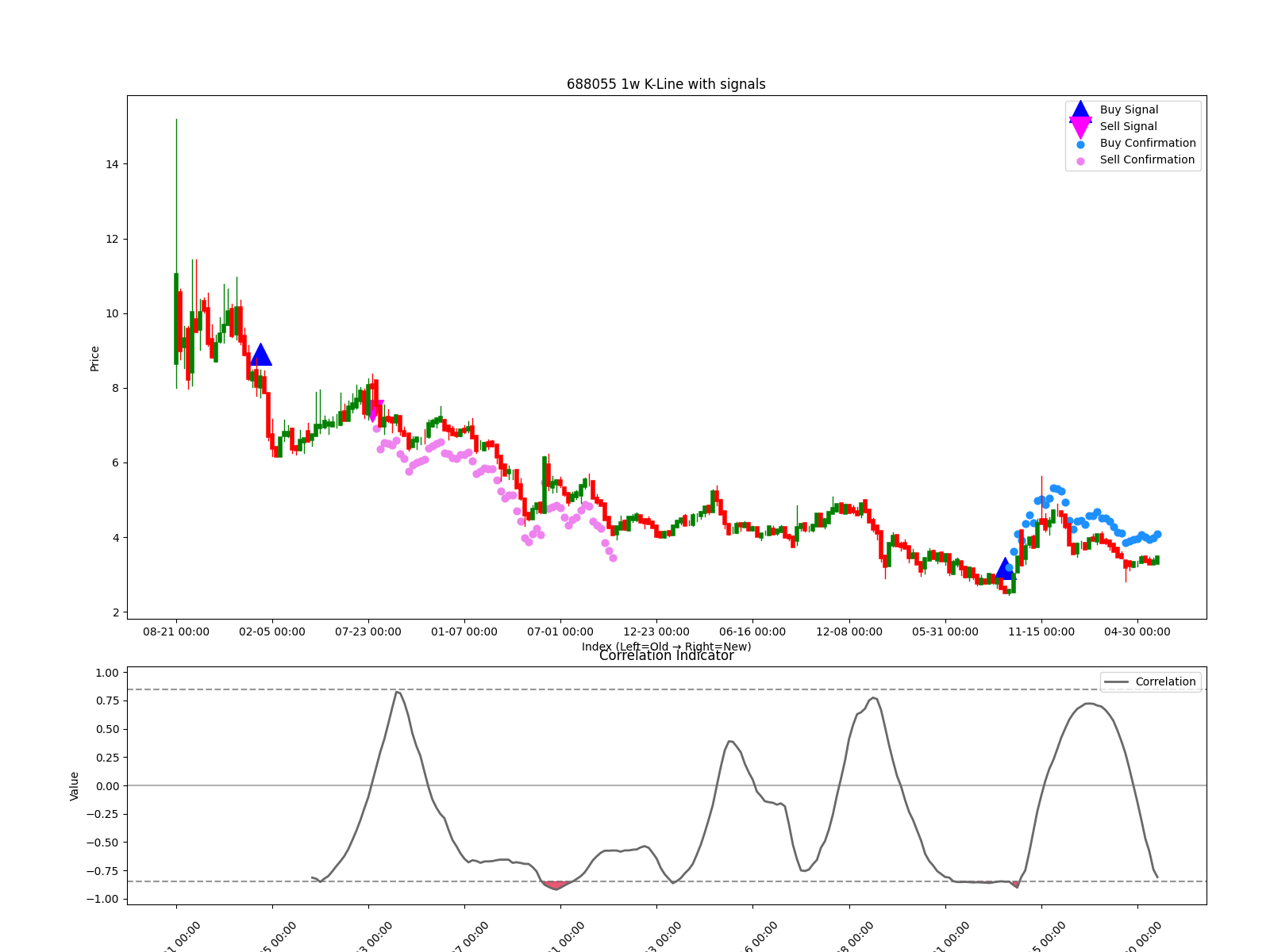The height and width of the screenshot is (952, 1270).
Task: Click the Correlation line sample in lower legend
Action: 1115,682
